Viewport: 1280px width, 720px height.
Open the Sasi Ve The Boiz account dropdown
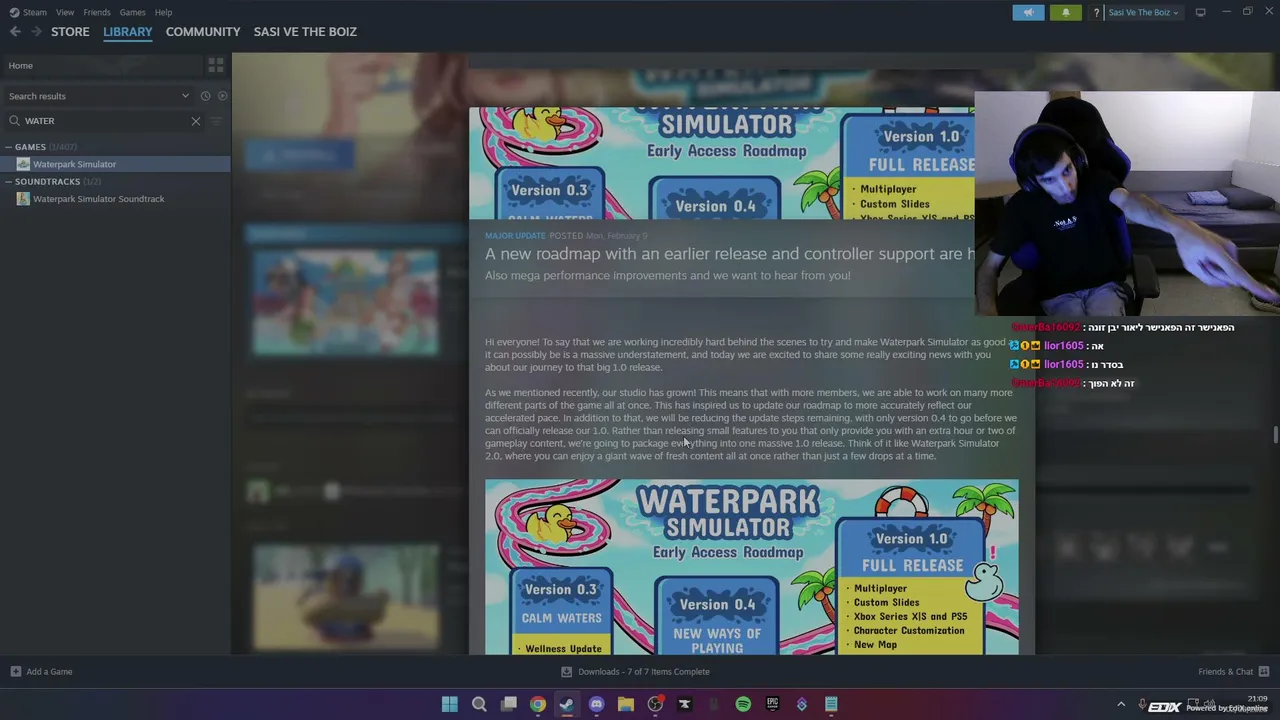coord(1143,12)
